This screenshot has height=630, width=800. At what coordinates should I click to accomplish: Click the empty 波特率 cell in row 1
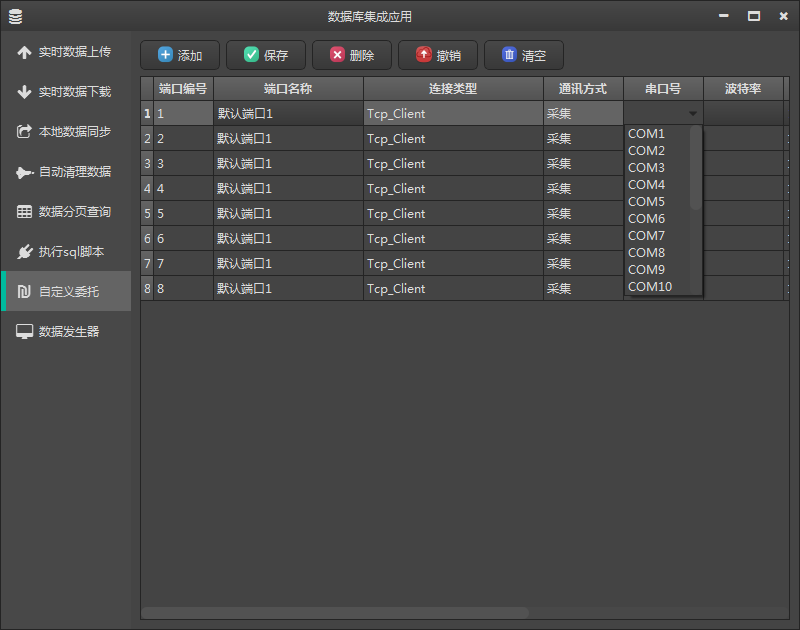(x=743, y=113)
